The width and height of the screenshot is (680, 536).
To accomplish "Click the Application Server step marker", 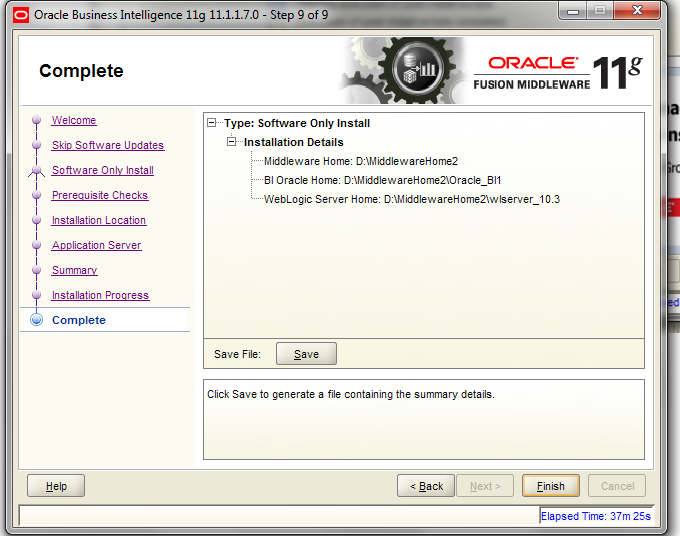I will (x=36, y=245).
